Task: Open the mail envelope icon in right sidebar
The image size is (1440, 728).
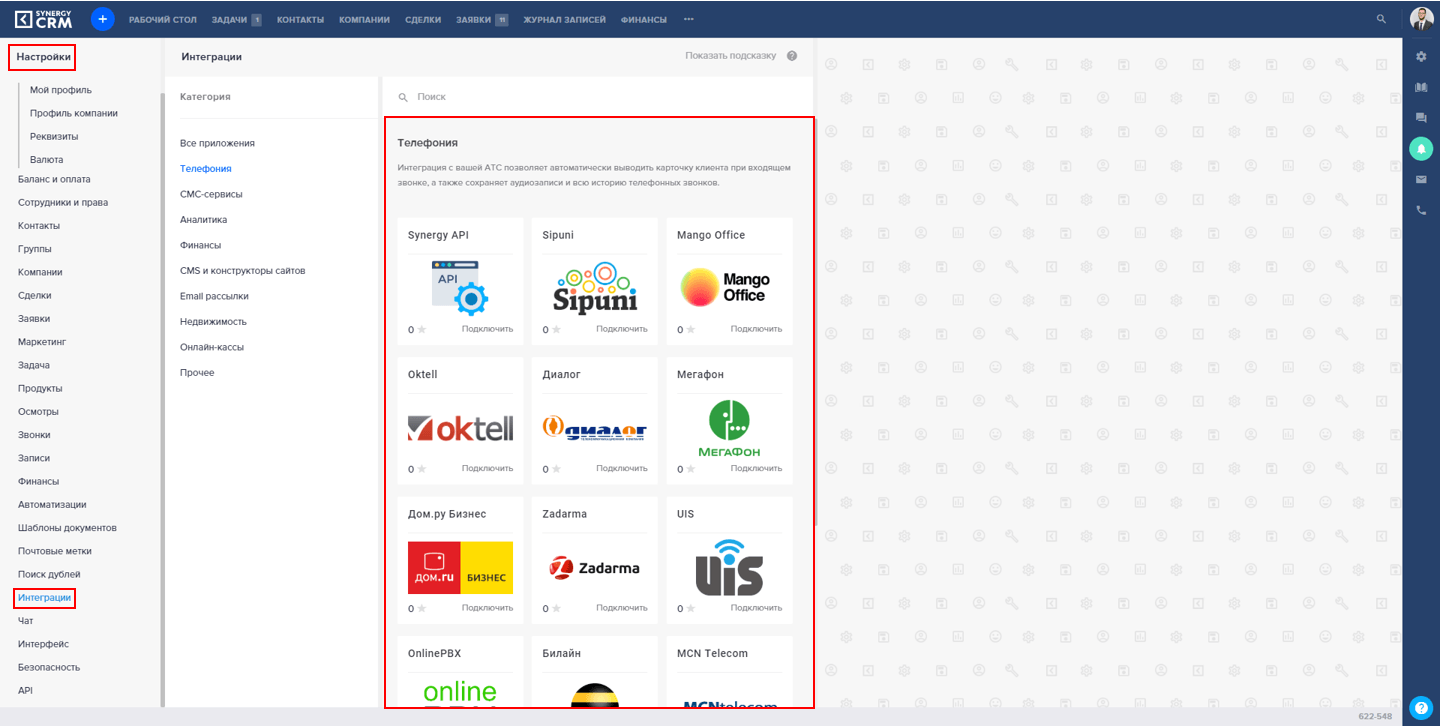Action: click(x=1421, y=179)
